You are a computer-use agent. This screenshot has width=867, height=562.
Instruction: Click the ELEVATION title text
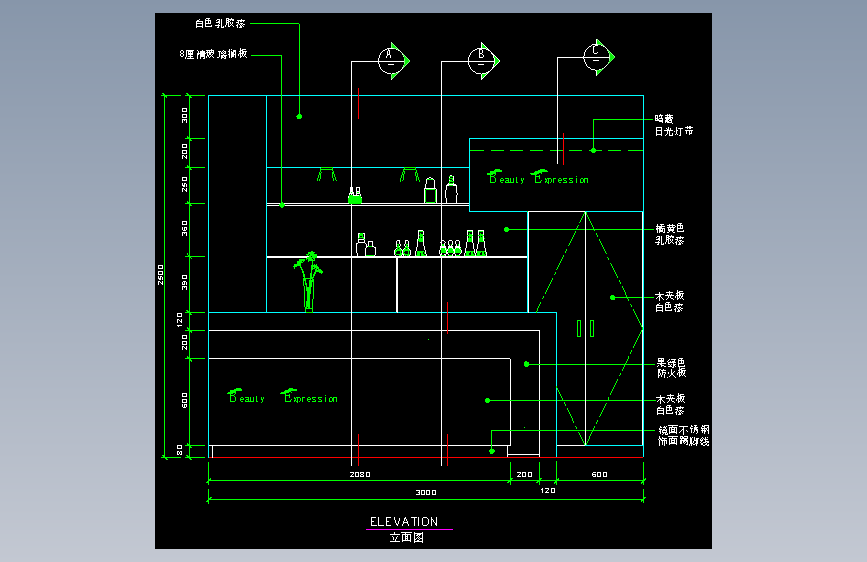[404, 522]
